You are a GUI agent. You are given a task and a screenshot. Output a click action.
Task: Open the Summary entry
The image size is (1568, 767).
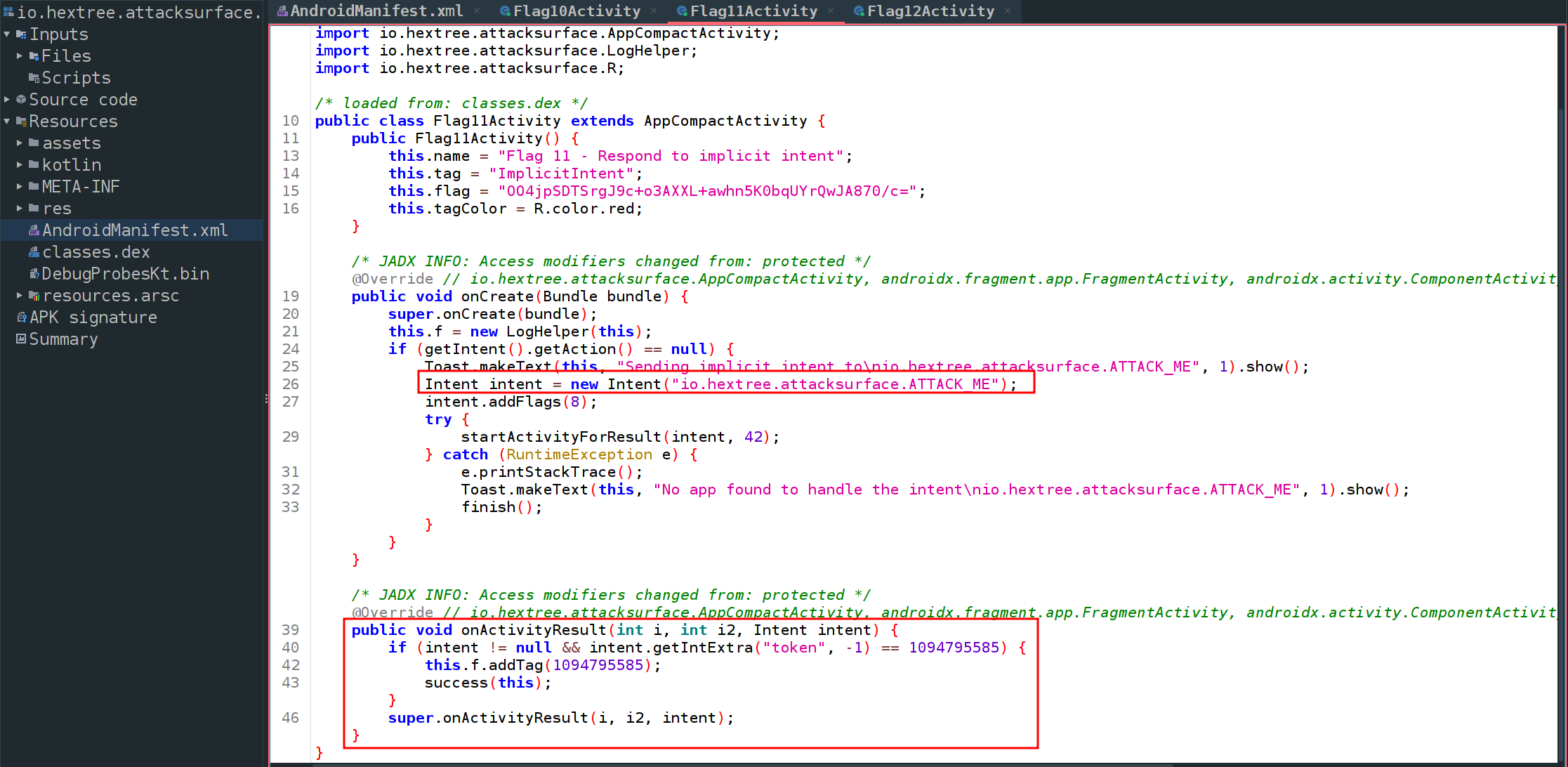[x=63, y=339]
